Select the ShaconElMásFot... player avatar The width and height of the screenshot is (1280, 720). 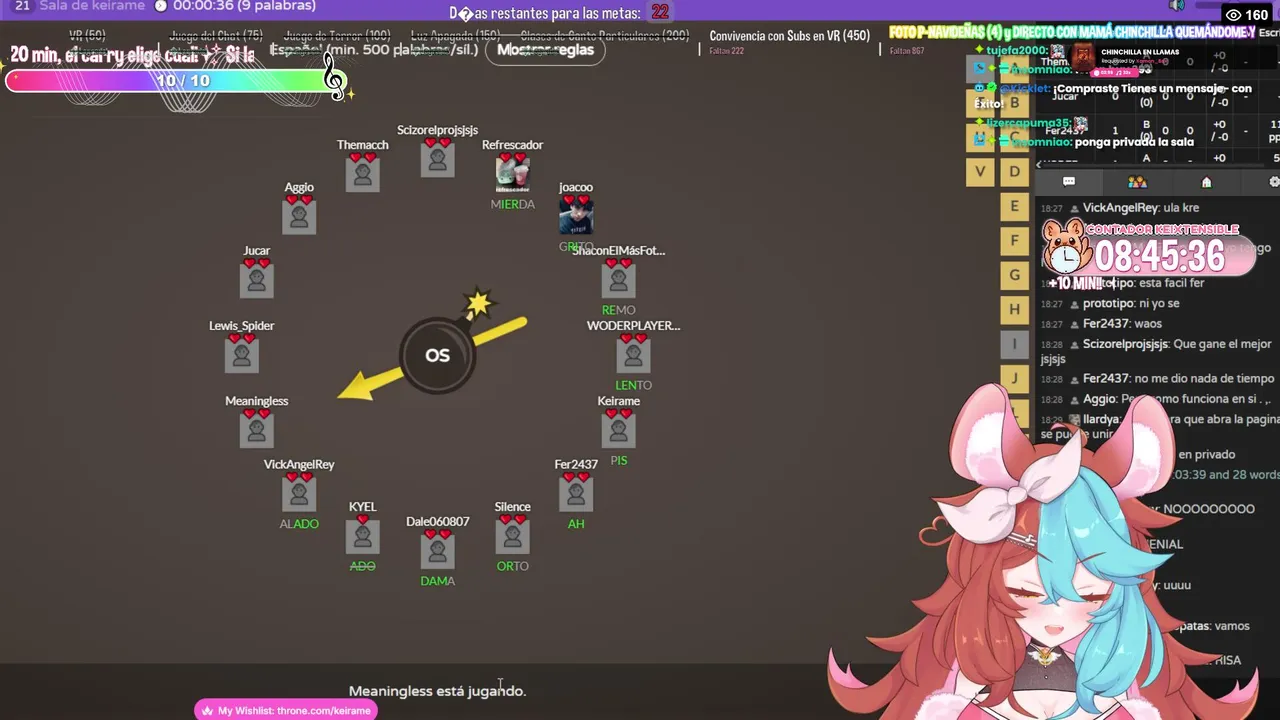point(618,280)
